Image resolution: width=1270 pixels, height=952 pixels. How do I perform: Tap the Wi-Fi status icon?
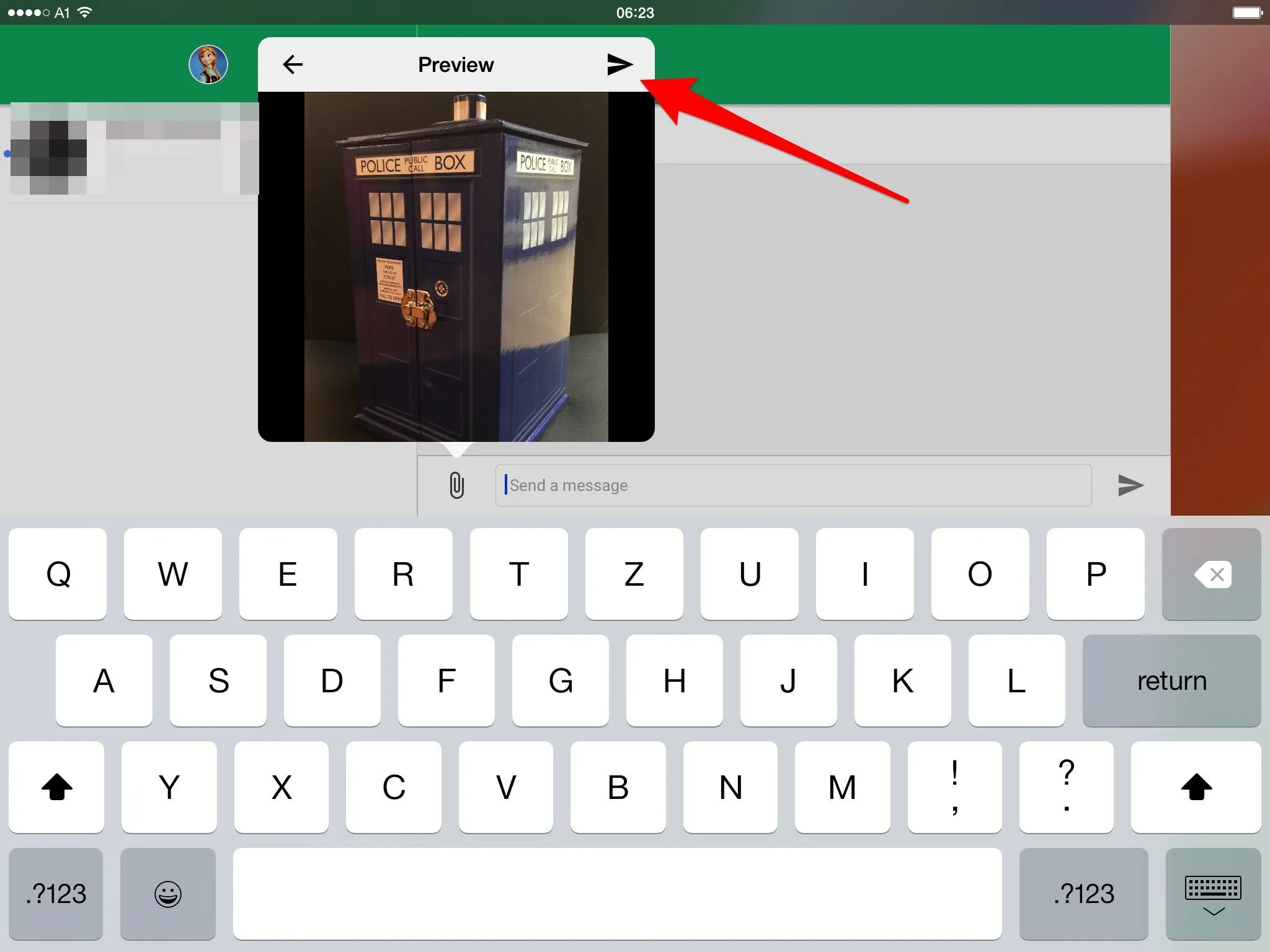point(85,12)
